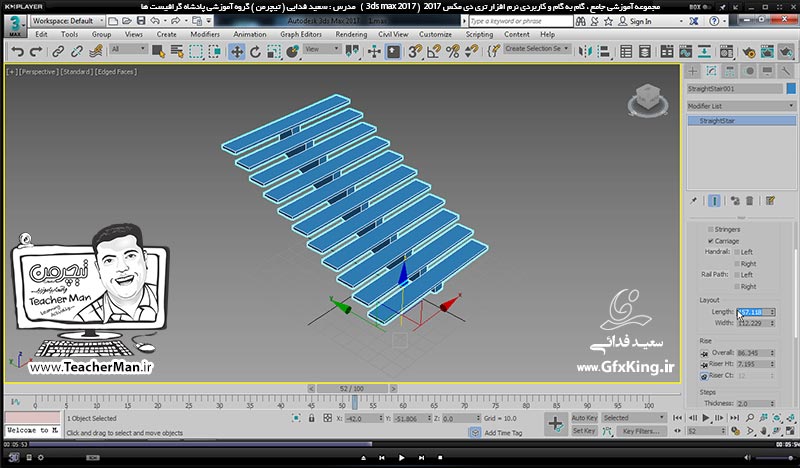Open Rendered Frame Window icon
Image resolution: width=800 pixels, height=468 pixels.
(767, 52)
